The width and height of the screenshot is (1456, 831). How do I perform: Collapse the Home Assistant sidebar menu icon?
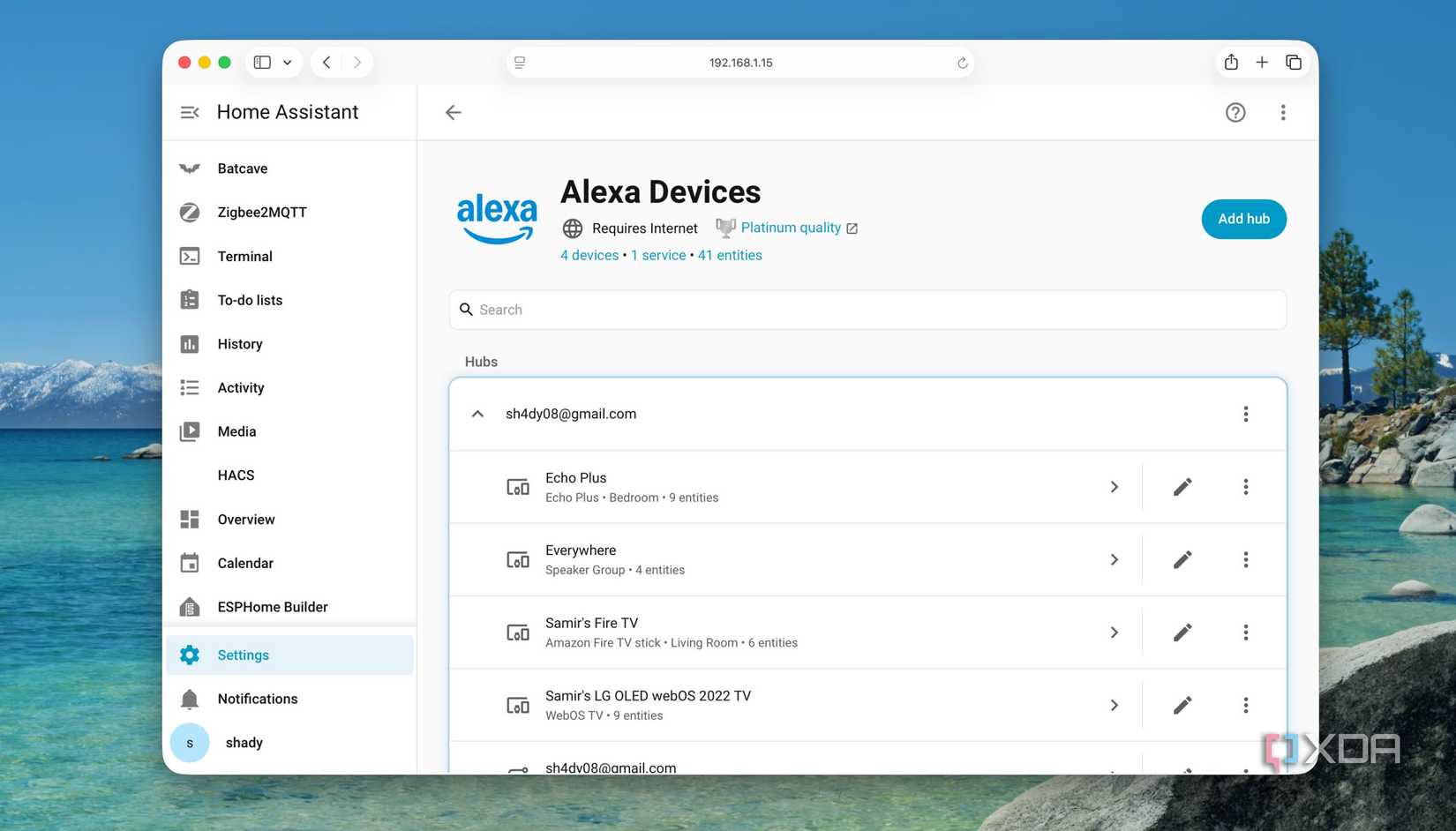(190, 112)
